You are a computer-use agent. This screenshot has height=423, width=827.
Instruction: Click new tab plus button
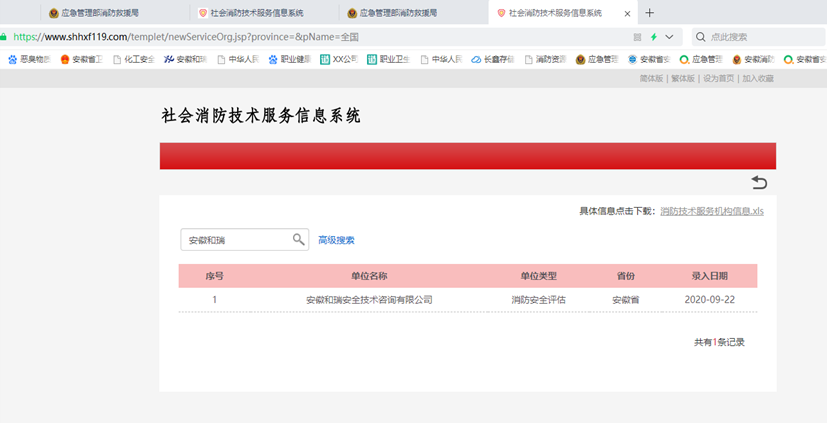650,13
